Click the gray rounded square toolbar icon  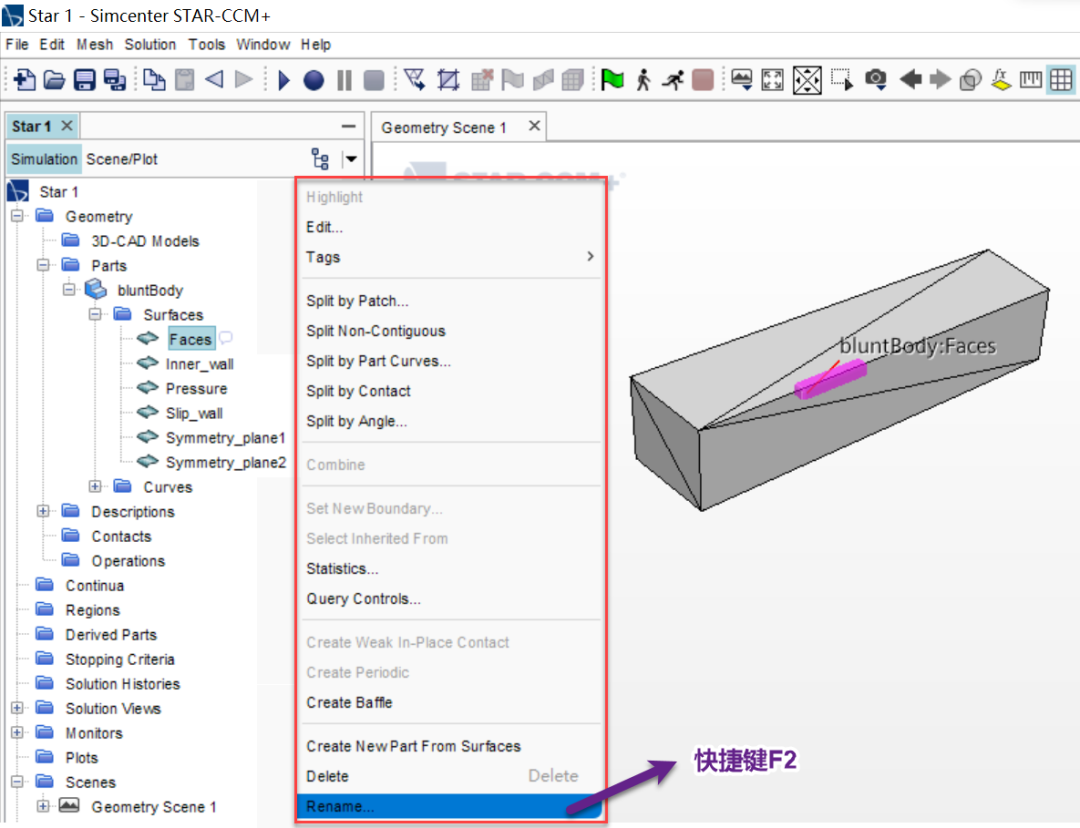(373, 80)
